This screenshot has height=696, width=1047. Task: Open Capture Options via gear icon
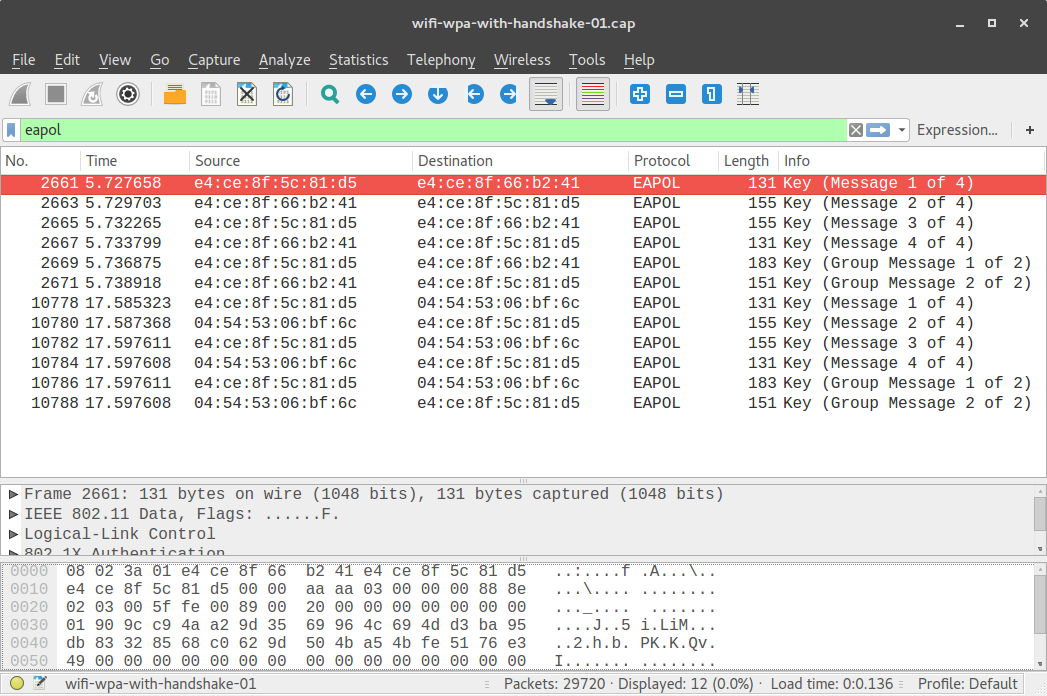[128, 94]
